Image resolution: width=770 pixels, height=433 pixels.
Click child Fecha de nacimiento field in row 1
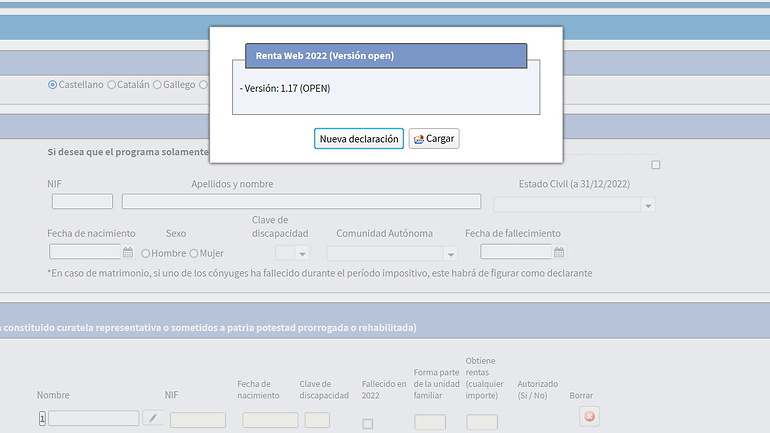270,420
